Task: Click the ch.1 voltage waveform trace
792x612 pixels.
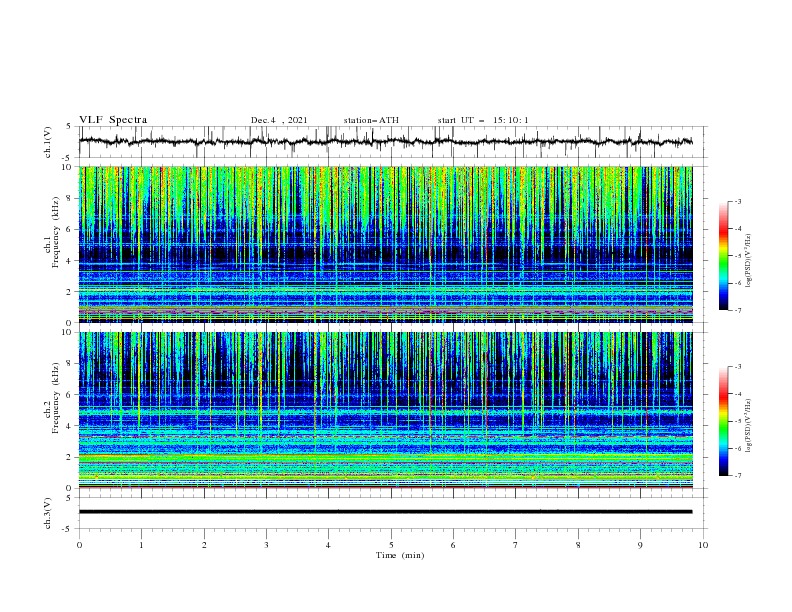Action: (385, 141)
